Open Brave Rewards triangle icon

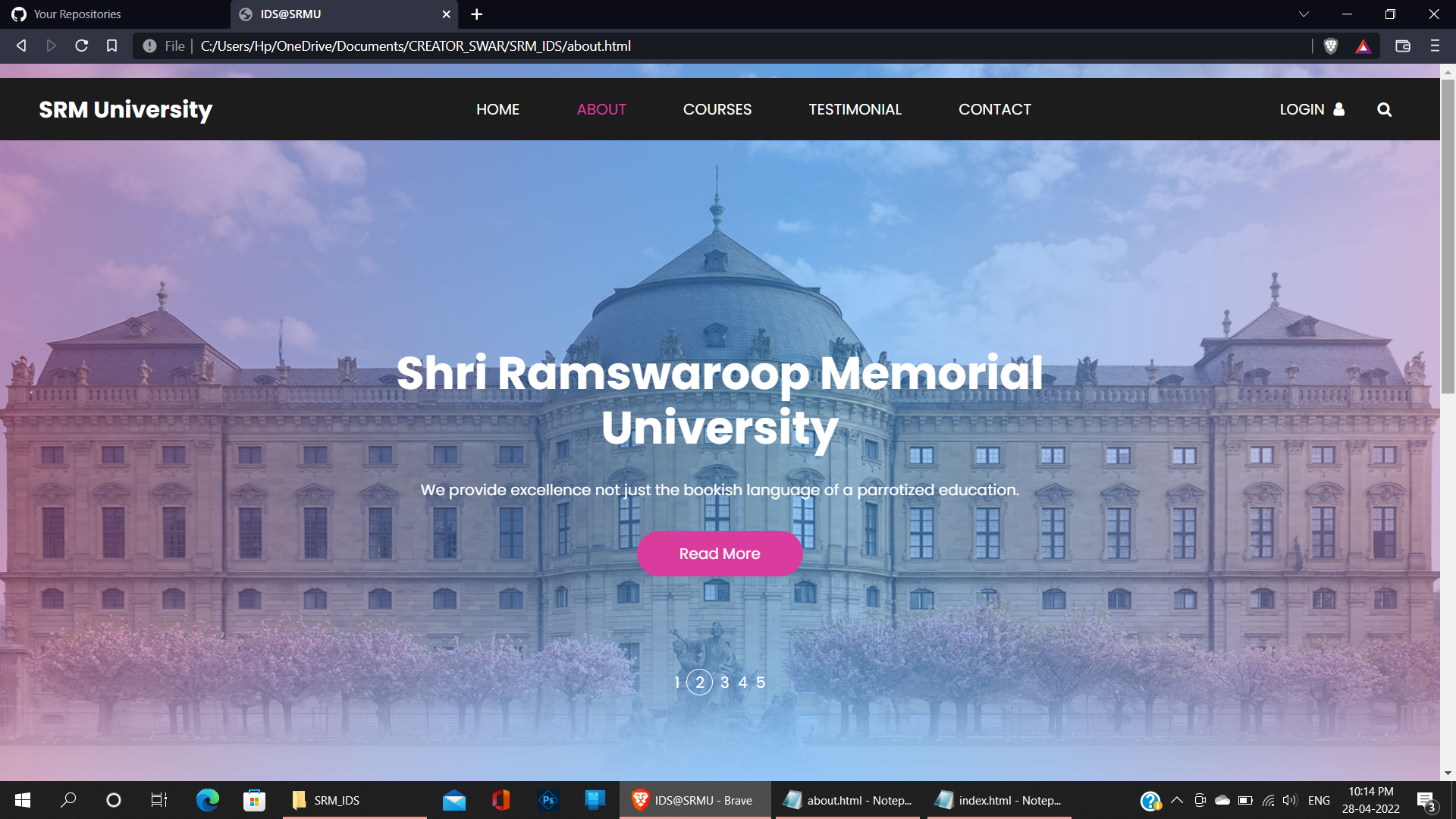[x=1363, y=46]
